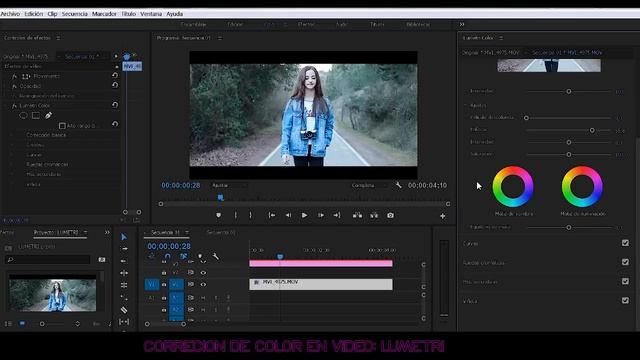Open the Program monitor panel menu
The width and height of the screenshot is (640, 360).
220,38
